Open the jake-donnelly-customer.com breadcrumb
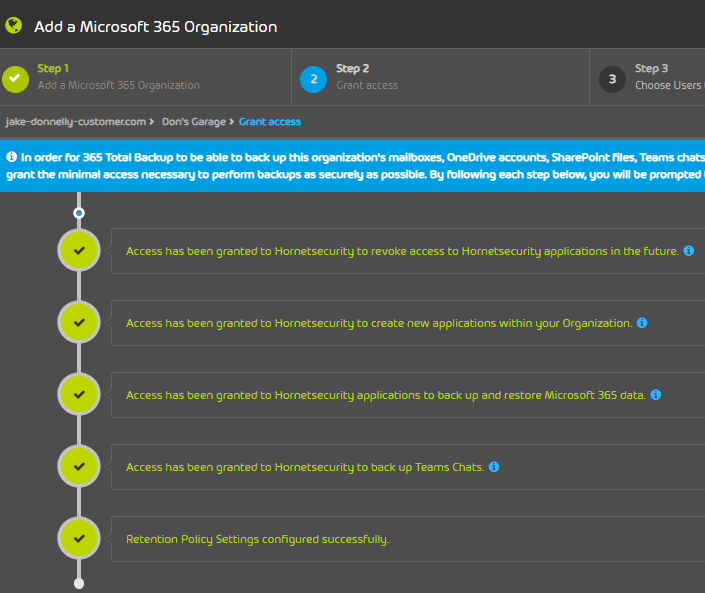Viewport: 705px width, 593px height. (x=76, y=122)
